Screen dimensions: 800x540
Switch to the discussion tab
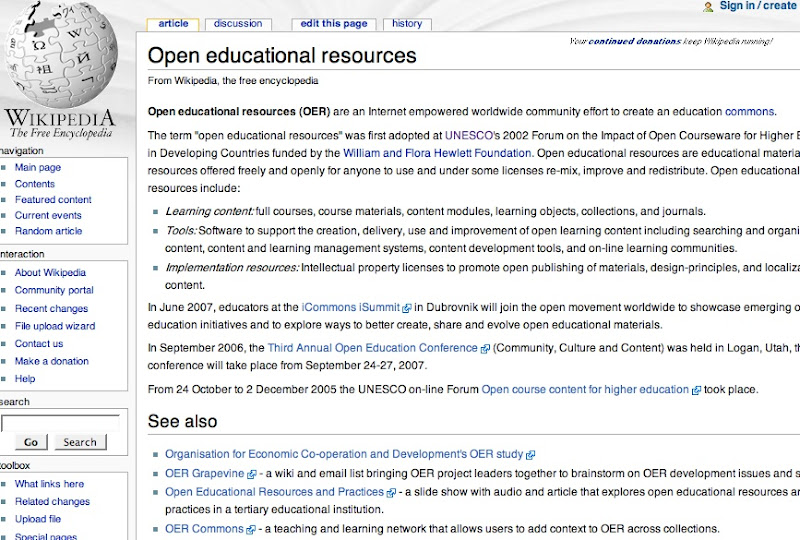[238, 24]
